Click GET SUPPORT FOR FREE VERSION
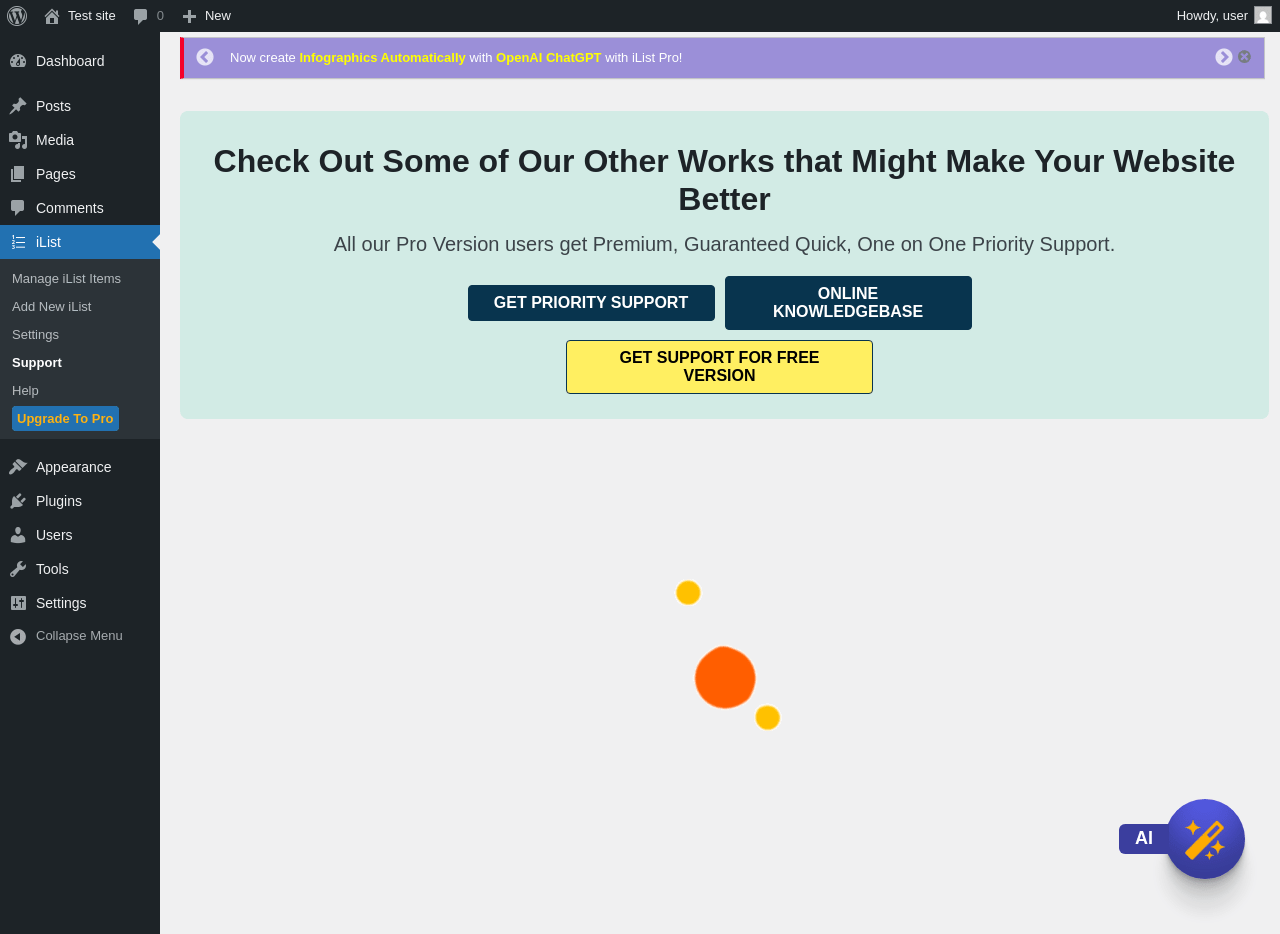Image resolution: width=1280 pixels, height=934 pixels. (x=719, y=367)
